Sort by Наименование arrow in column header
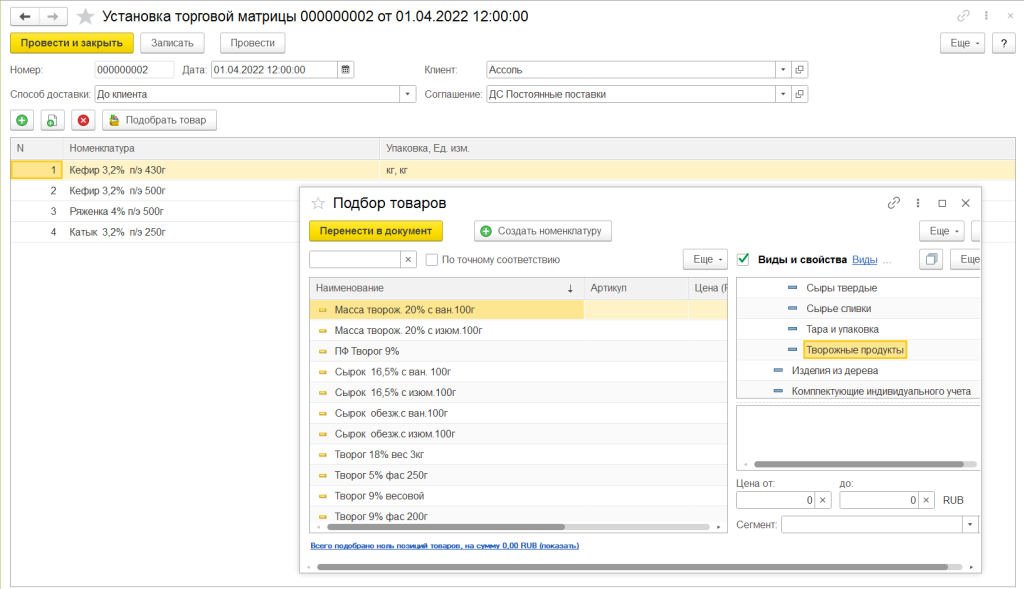Viewport: 1024px width, 589px height. [570, 288]
